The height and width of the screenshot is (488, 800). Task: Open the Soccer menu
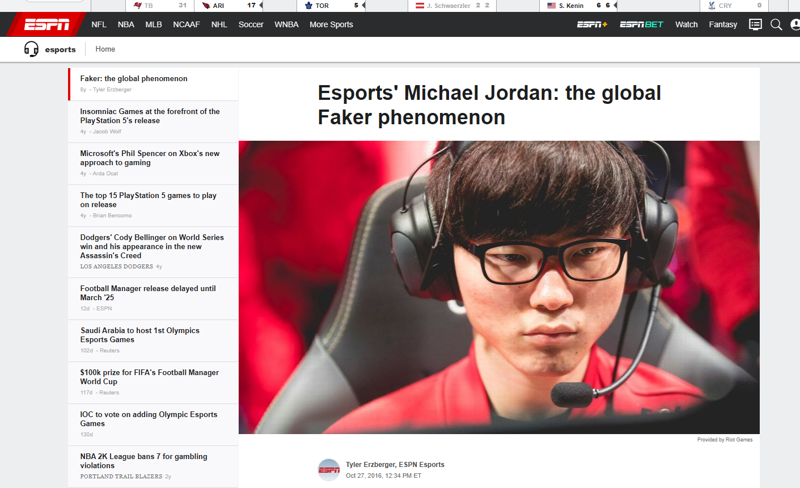point(251,25)
